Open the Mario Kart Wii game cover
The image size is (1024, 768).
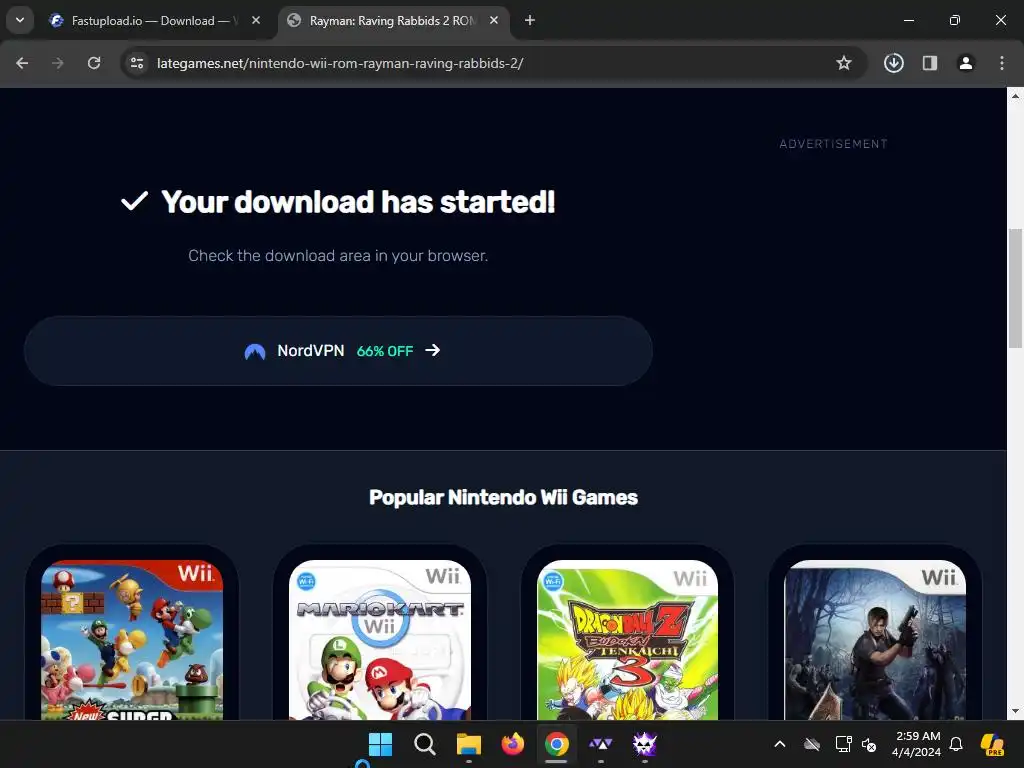[x=380, y=640]
